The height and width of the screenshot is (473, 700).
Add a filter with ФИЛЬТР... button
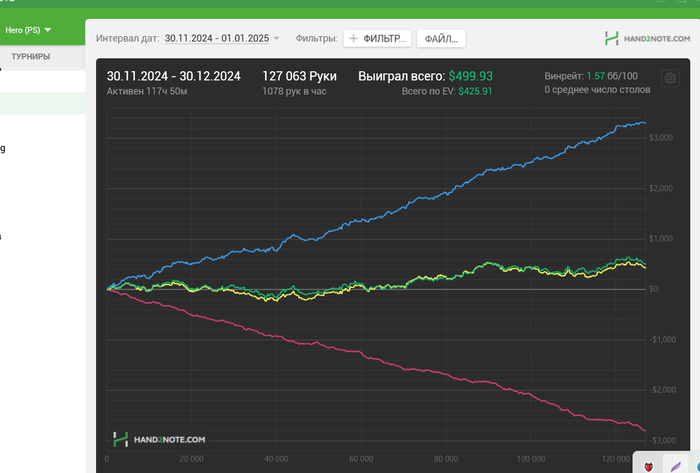point(377,38)
